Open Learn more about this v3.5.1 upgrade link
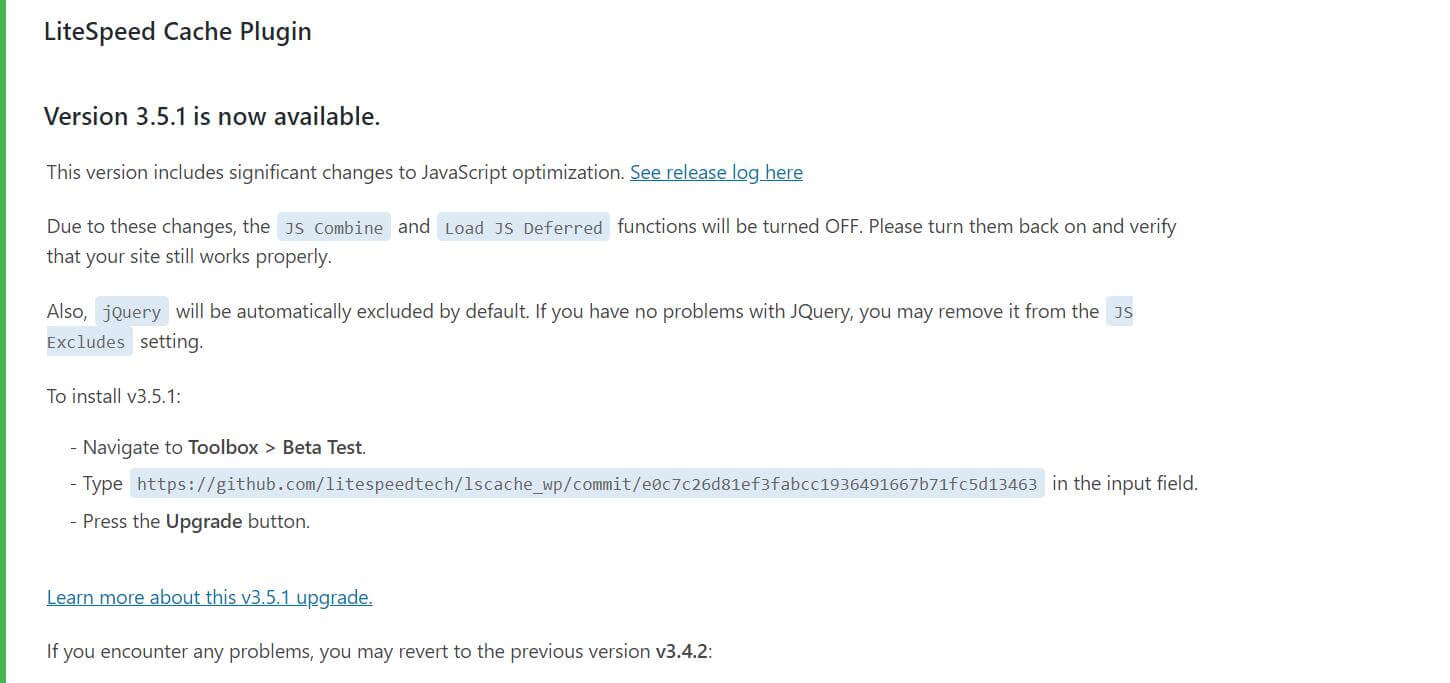Viewport: 1450px width, 683px height. 210,597
